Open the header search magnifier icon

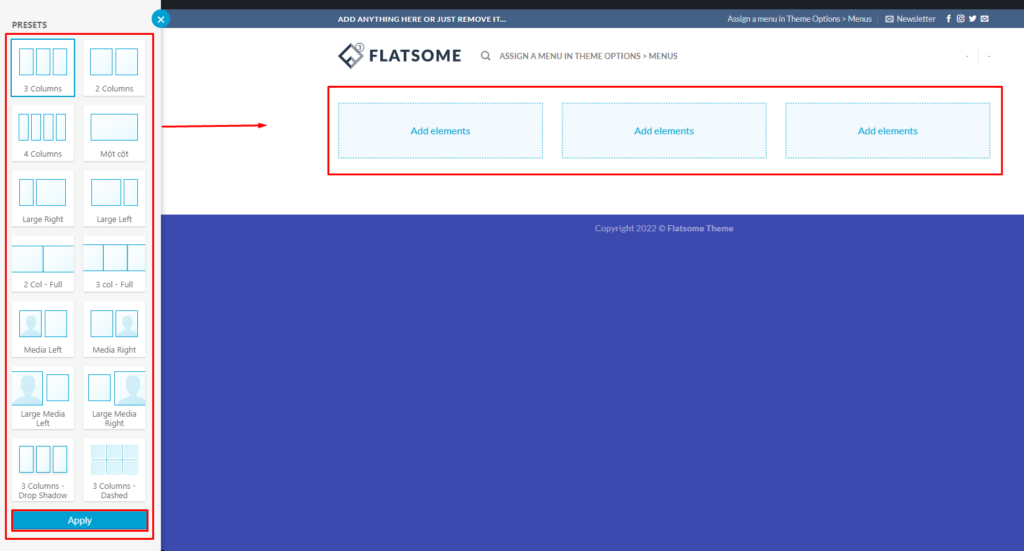[486, 56]
